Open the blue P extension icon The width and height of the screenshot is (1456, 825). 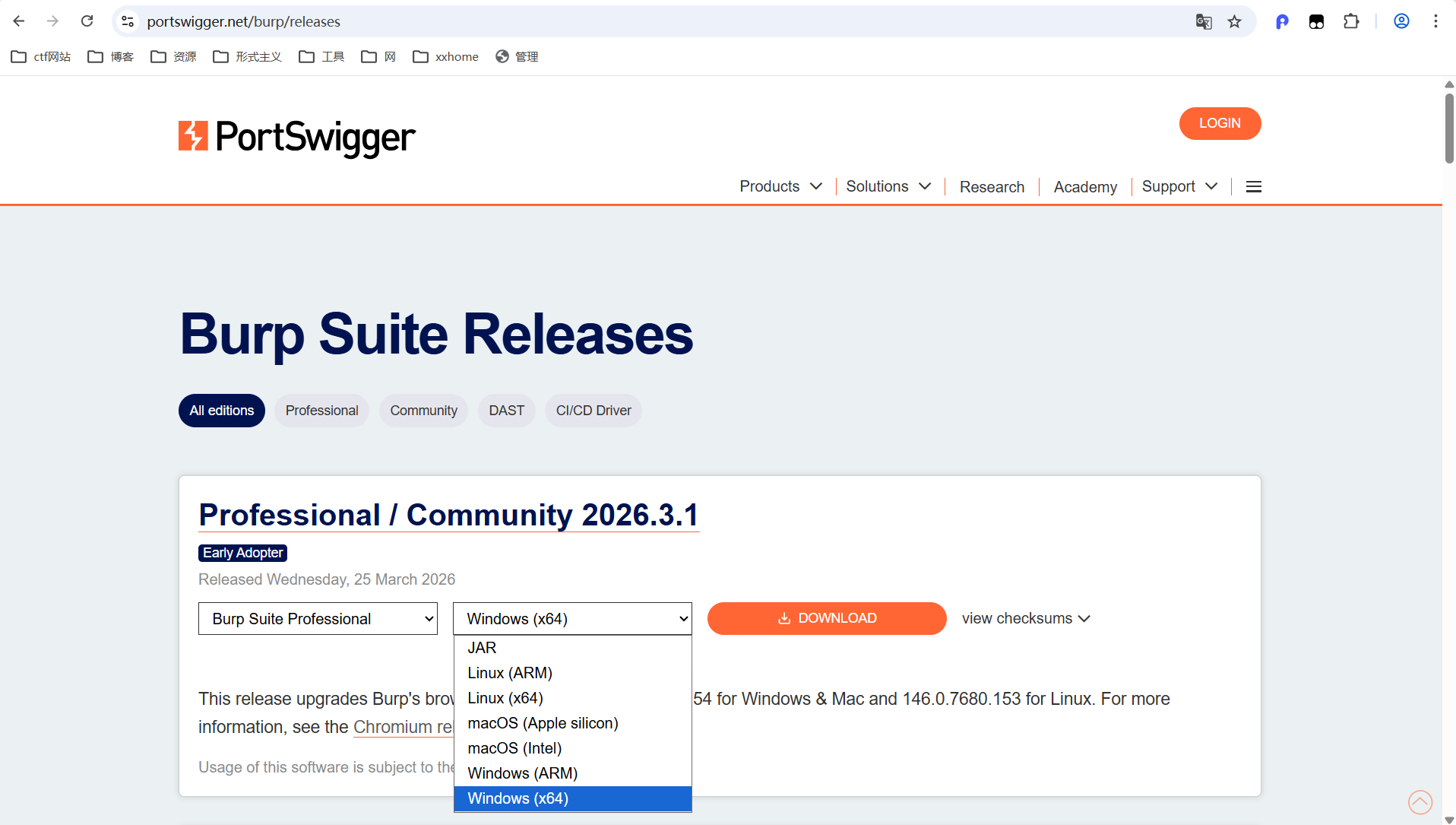coord(1282,21)
